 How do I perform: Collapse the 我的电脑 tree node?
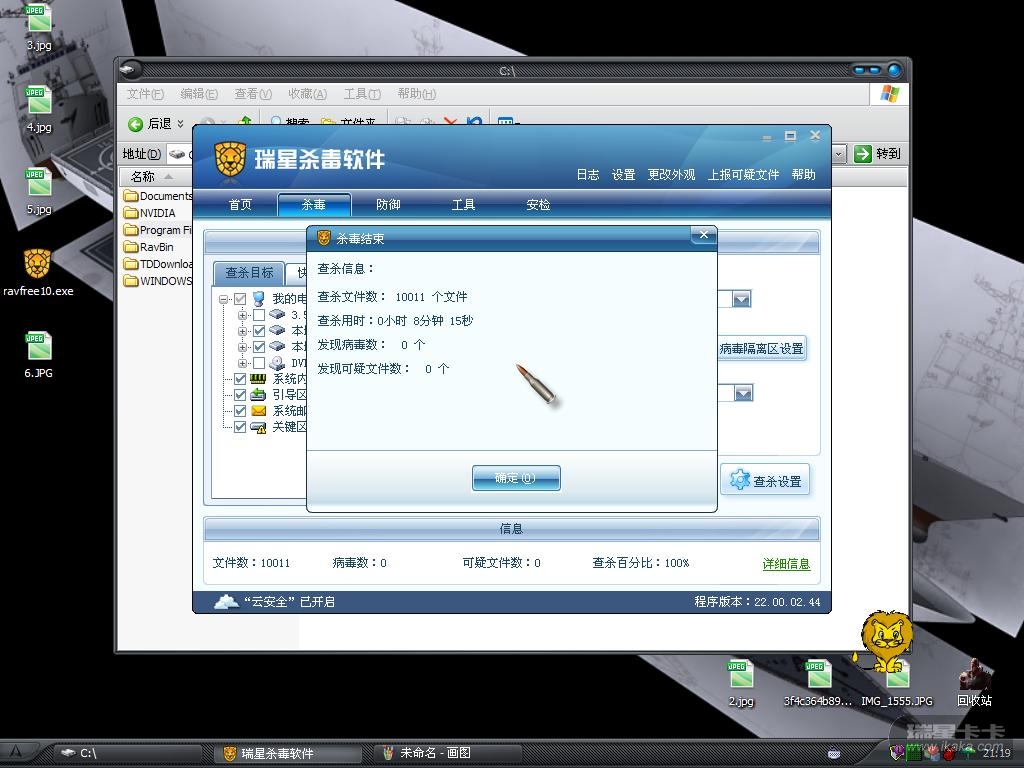click(224, 299)
